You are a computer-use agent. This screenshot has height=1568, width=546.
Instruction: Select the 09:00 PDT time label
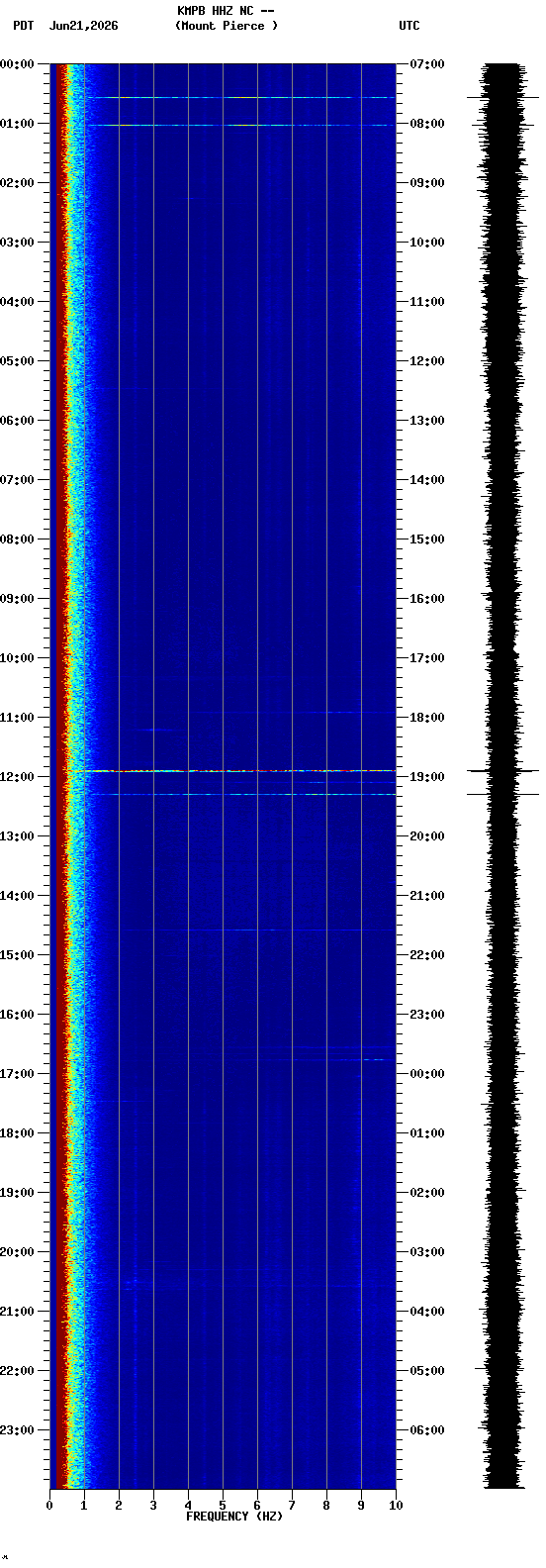click(18, 599)
